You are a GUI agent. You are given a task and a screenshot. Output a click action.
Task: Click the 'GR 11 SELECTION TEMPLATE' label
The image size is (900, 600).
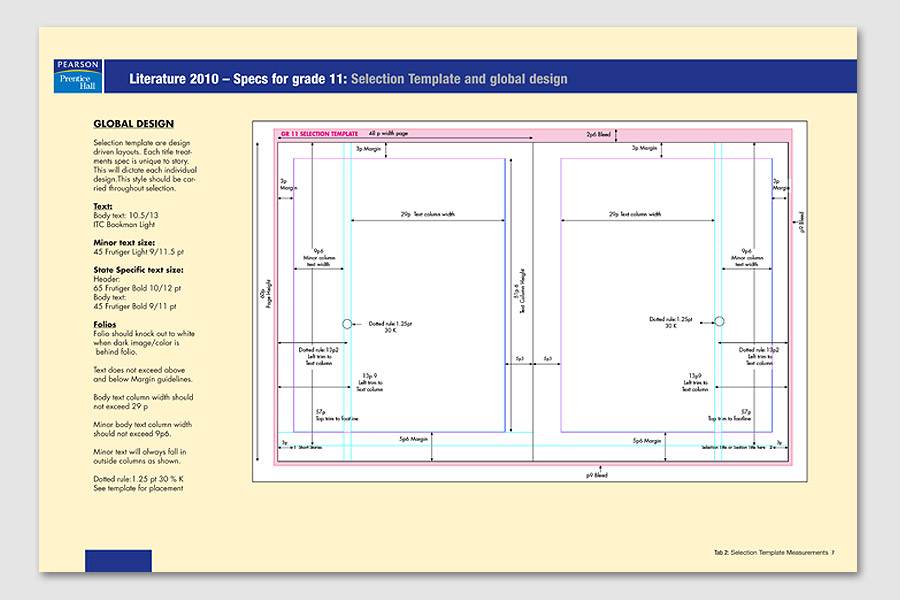point(319,133)
